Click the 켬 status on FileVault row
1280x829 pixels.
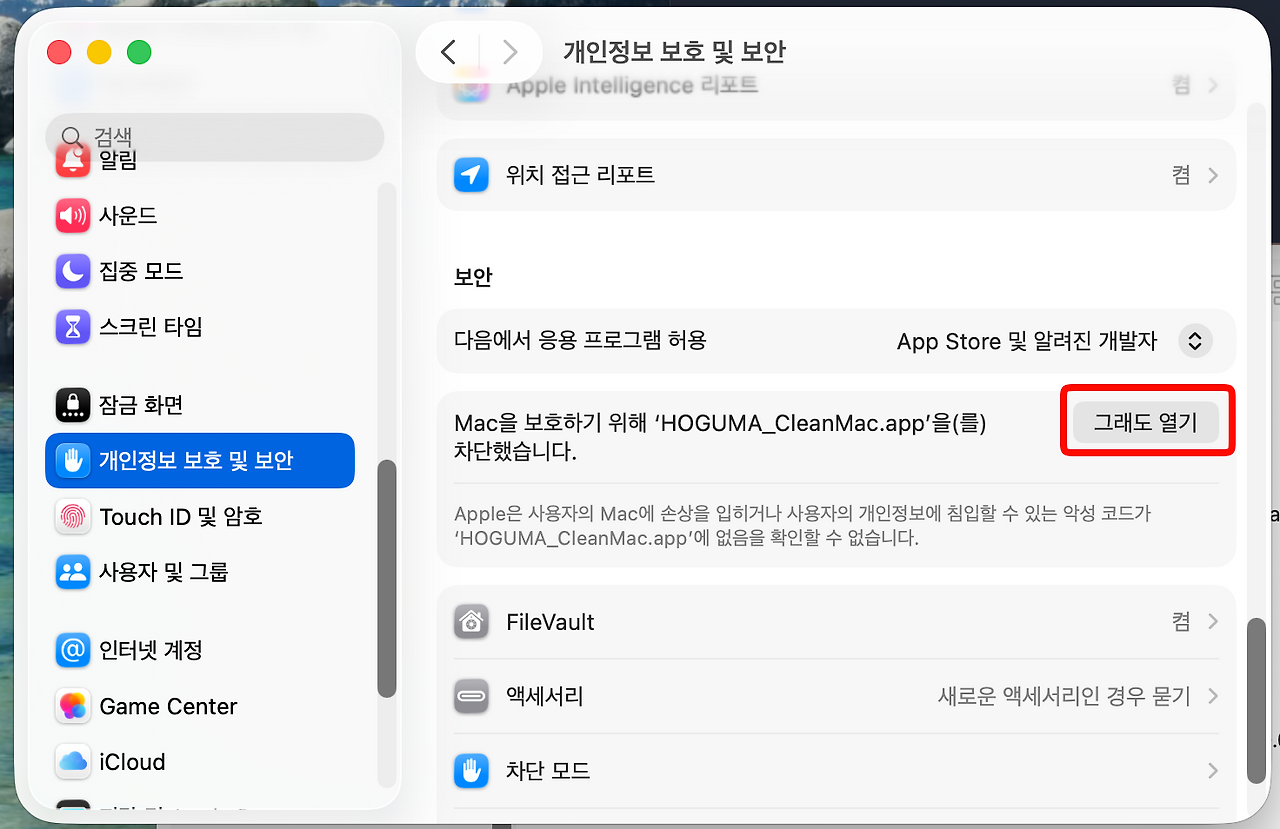[x=1181, y=622]
